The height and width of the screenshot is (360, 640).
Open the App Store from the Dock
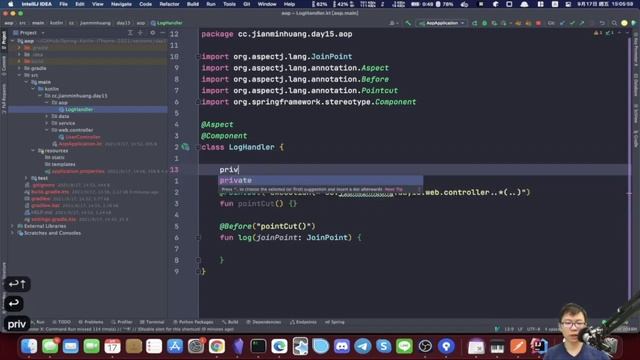tap(175, 347)
